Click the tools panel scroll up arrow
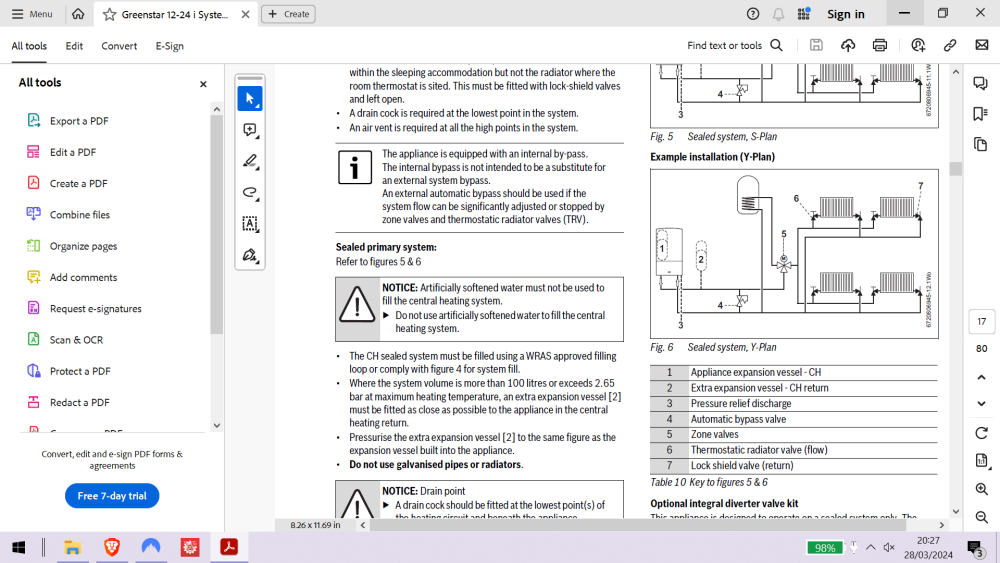 pyautogui.click(x=217, y=110)
